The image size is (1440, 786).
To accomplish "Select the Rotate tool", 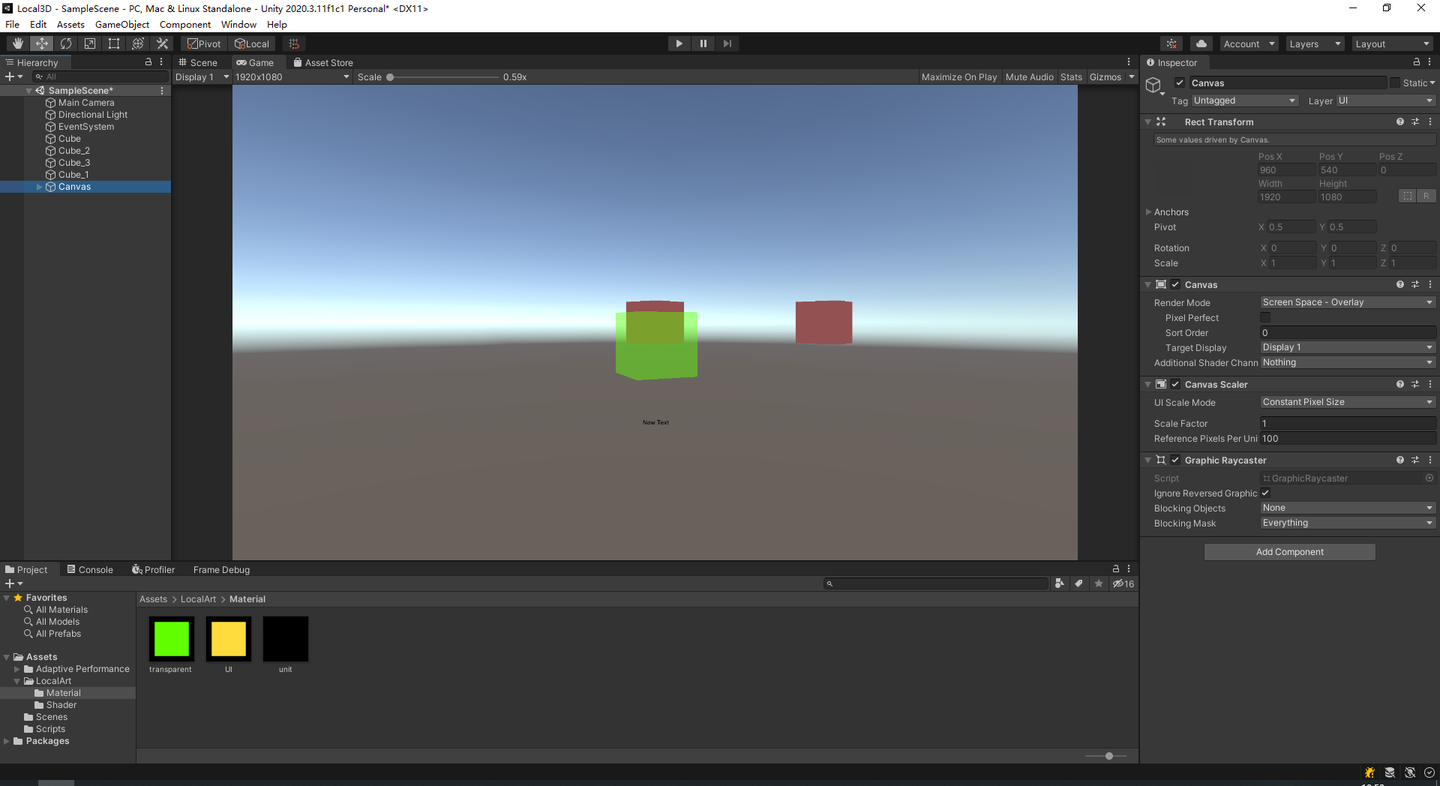I will 66,44.
